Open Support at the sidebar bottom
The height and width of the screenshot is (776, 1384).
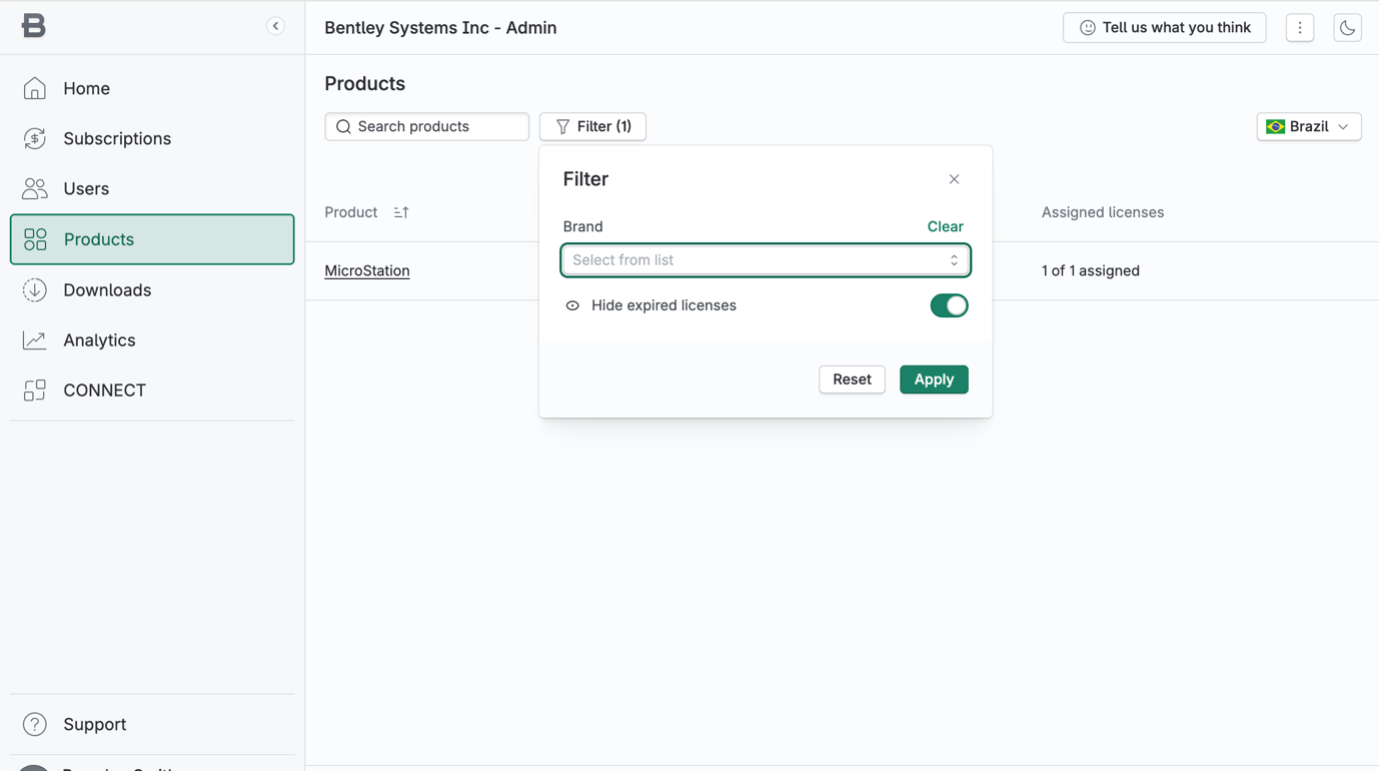(x=153, y=726)
